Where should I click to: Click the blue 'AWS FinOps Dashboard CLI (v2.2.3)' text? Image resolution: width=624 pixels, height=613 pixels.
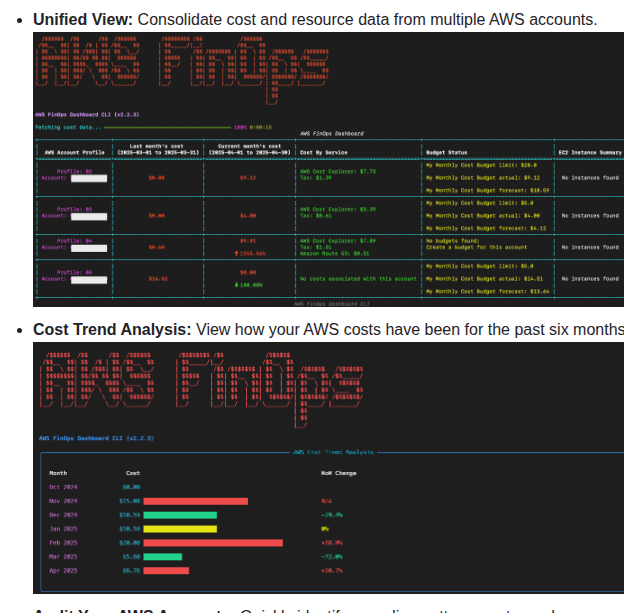[96, 438]
